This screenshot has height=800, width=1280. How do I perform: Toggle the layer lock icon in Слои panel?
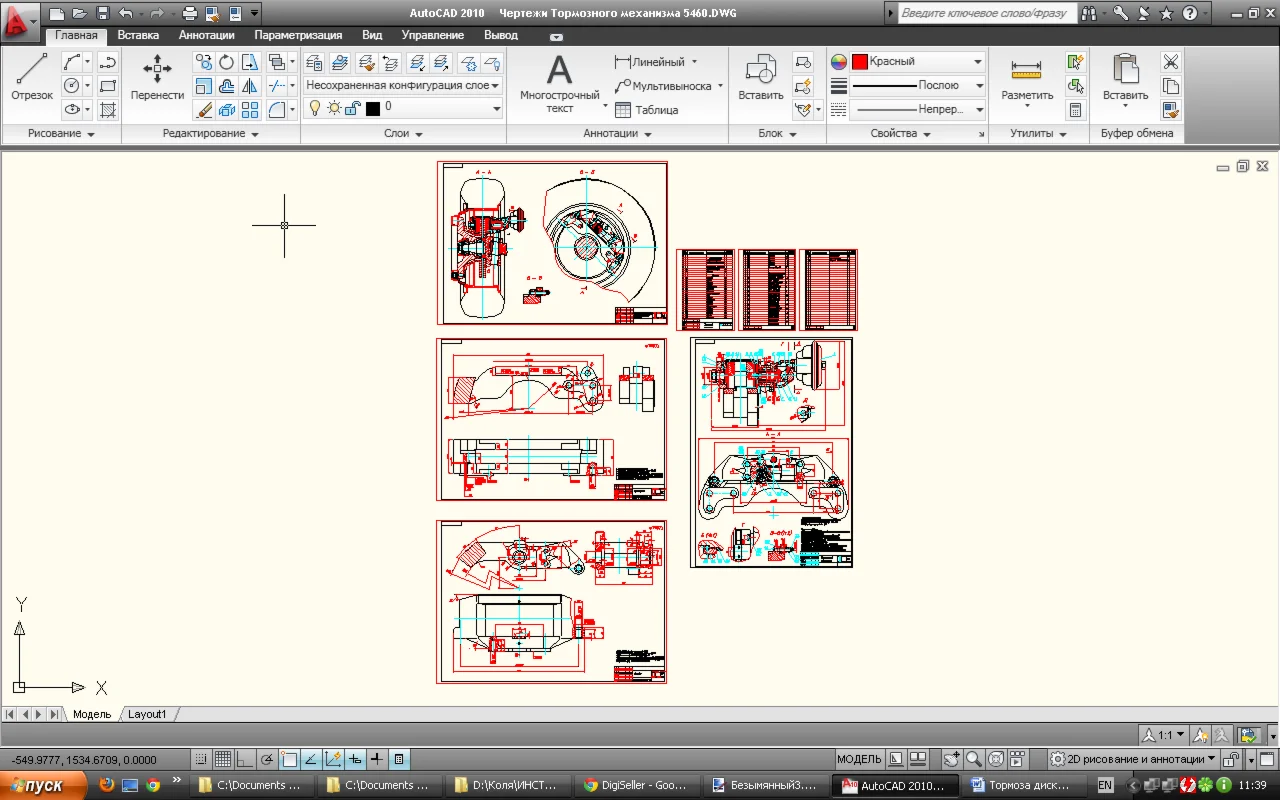point(352,108)
